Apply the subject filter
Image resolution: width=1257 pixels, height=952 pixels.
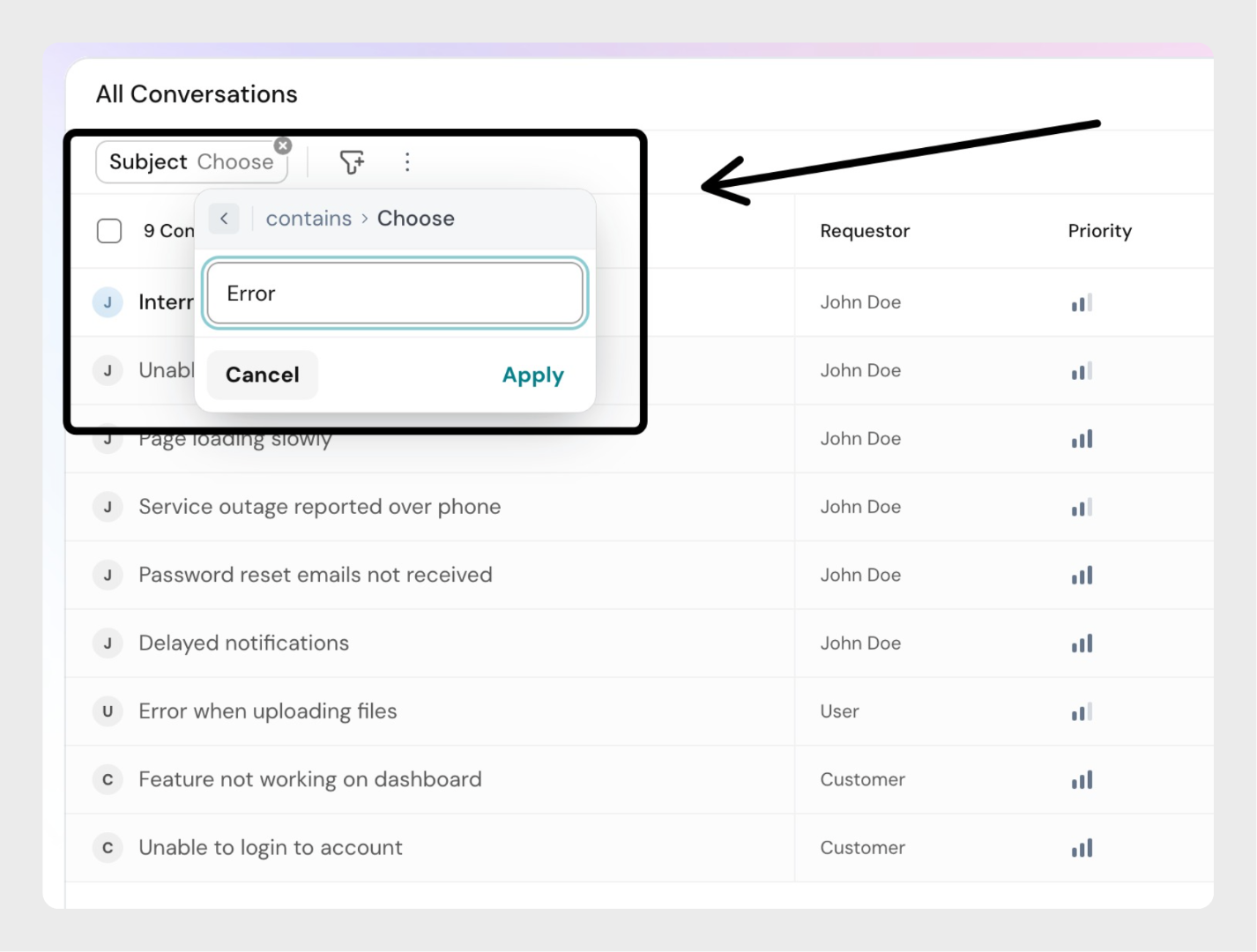[532, 376]
